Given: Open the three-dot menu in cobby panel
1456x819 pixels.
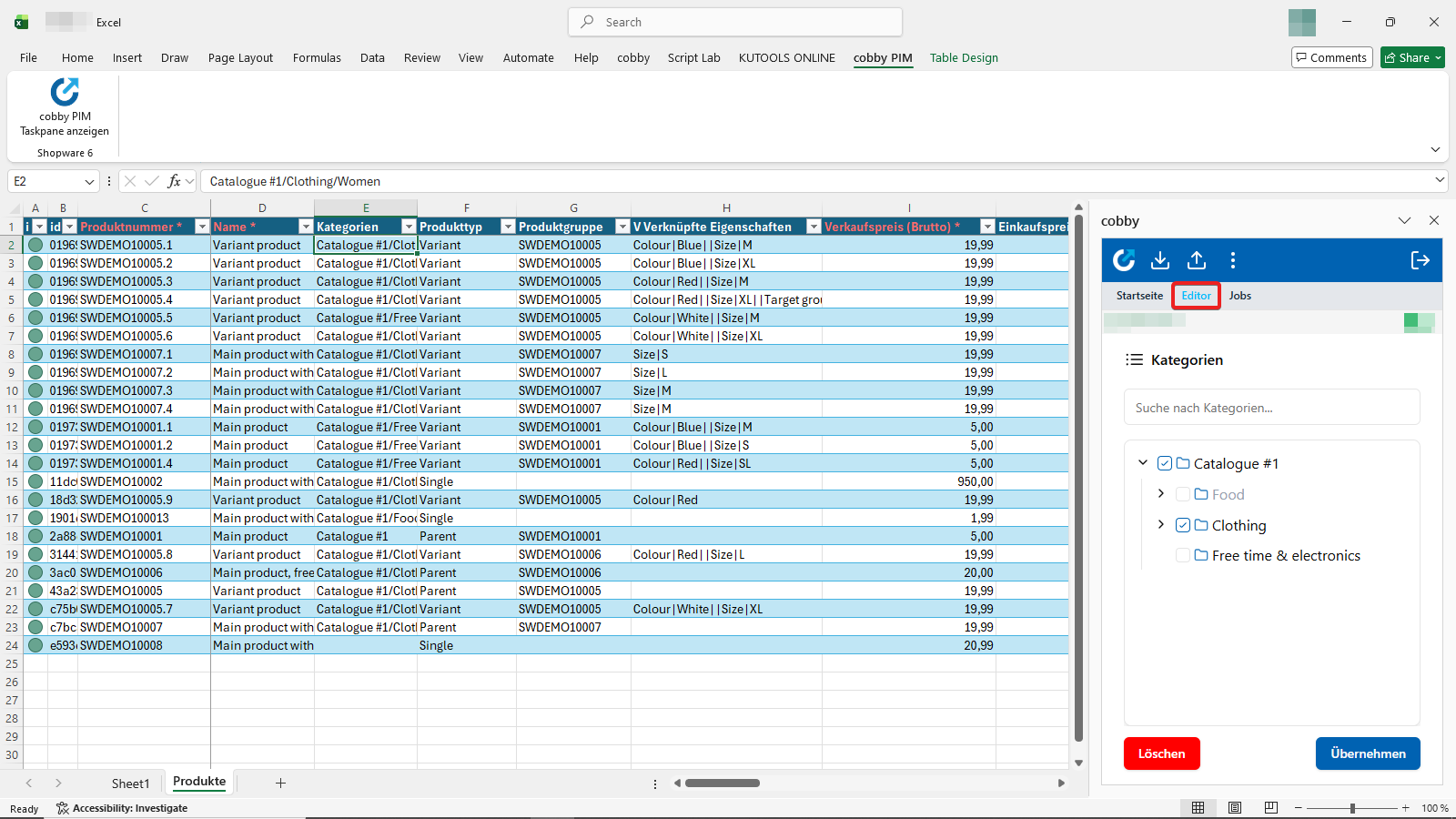Looking at the screenshot, I should pos(1233,260).
